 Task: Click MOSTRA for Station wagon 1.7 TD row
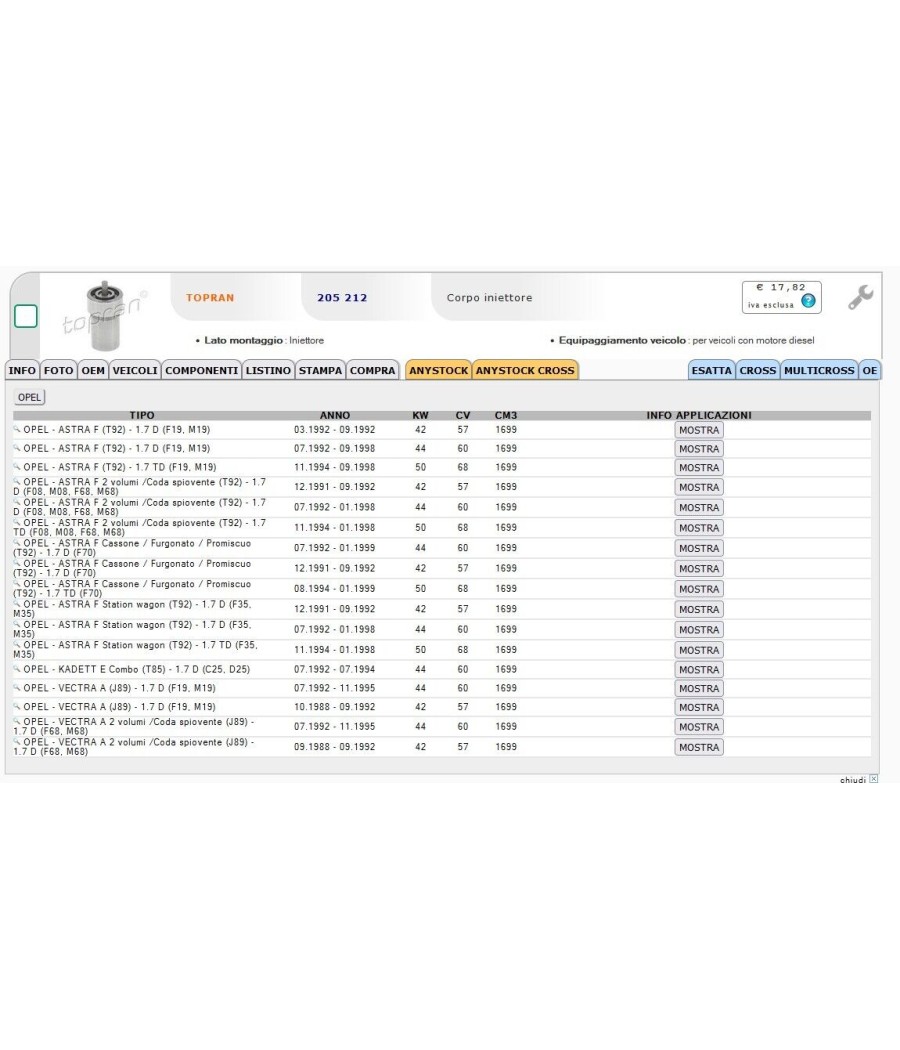pyautogui.click(x=699, y=650)
